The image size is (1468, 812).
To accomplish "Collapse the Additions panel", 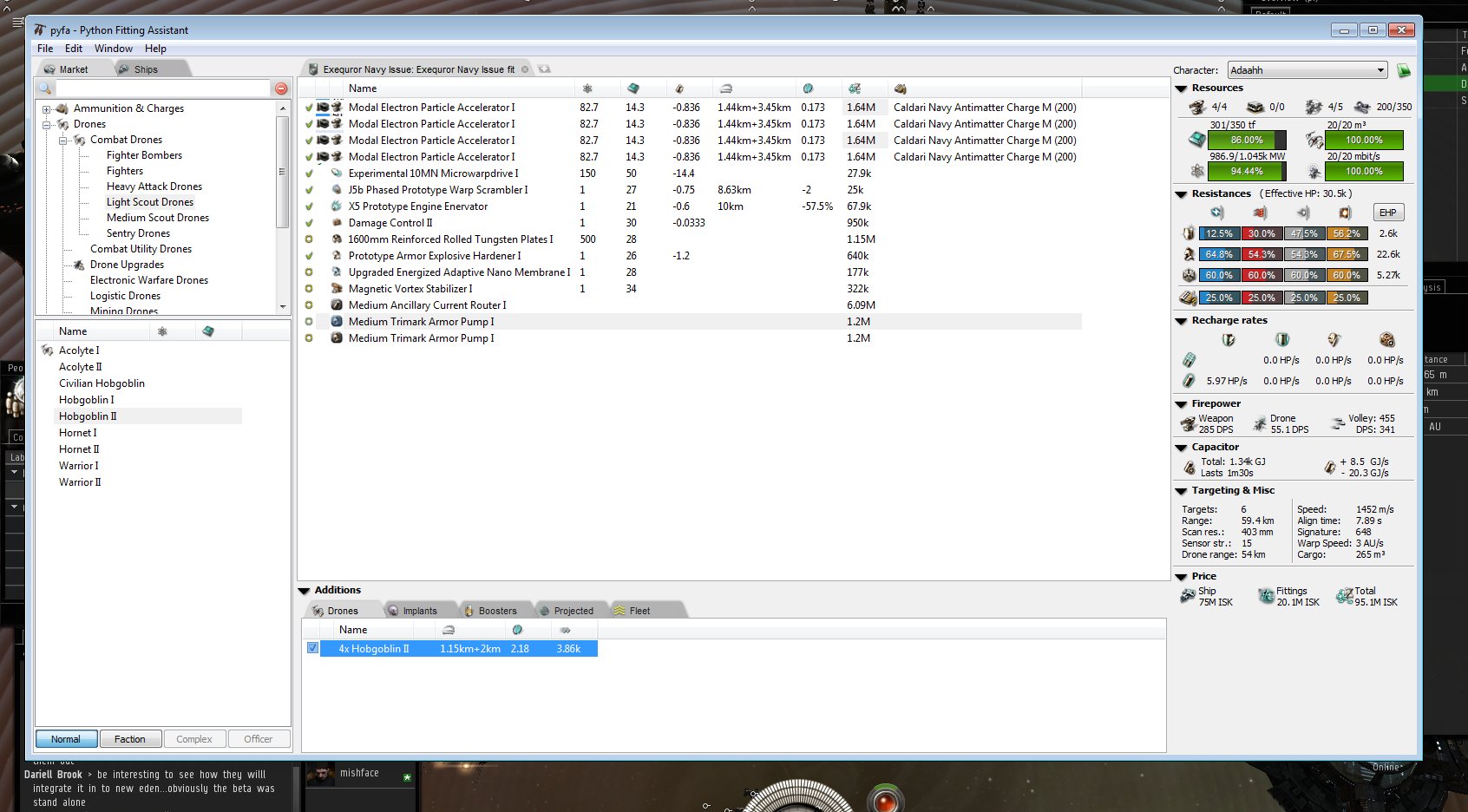I will tap(304, 591).
